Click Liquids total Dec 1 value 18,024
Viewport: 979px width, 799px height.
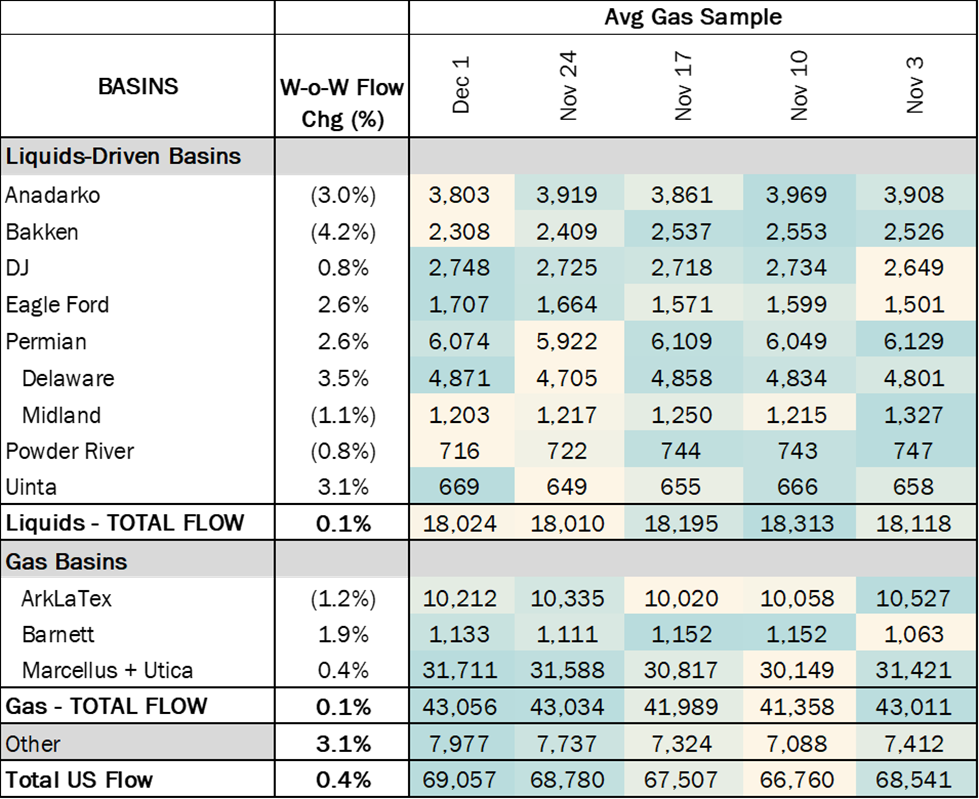pyautogui.click(x=460, y=523)
